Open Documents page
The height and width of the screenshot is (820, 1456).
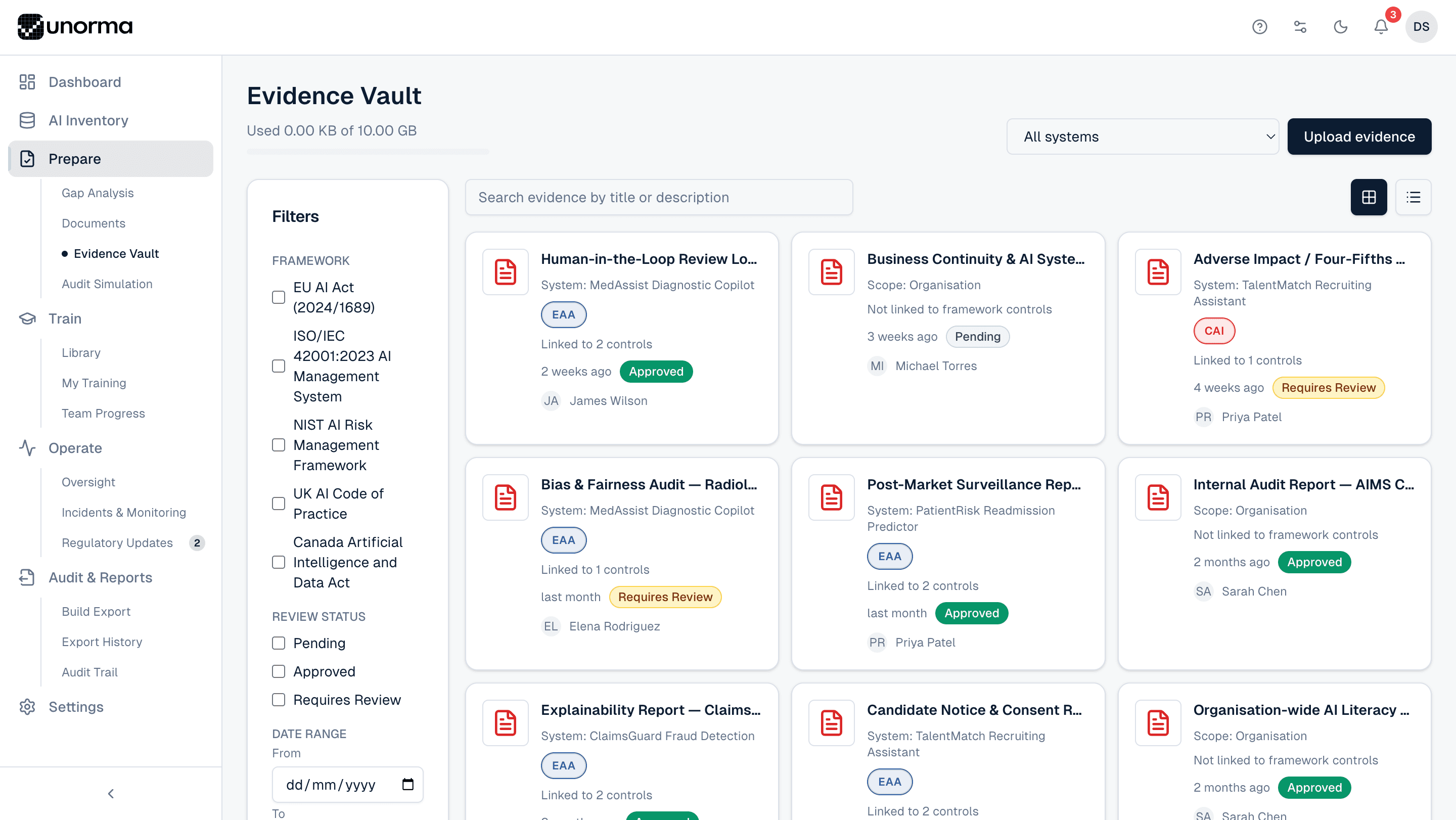pyautogui.click(x=93, y=223)
